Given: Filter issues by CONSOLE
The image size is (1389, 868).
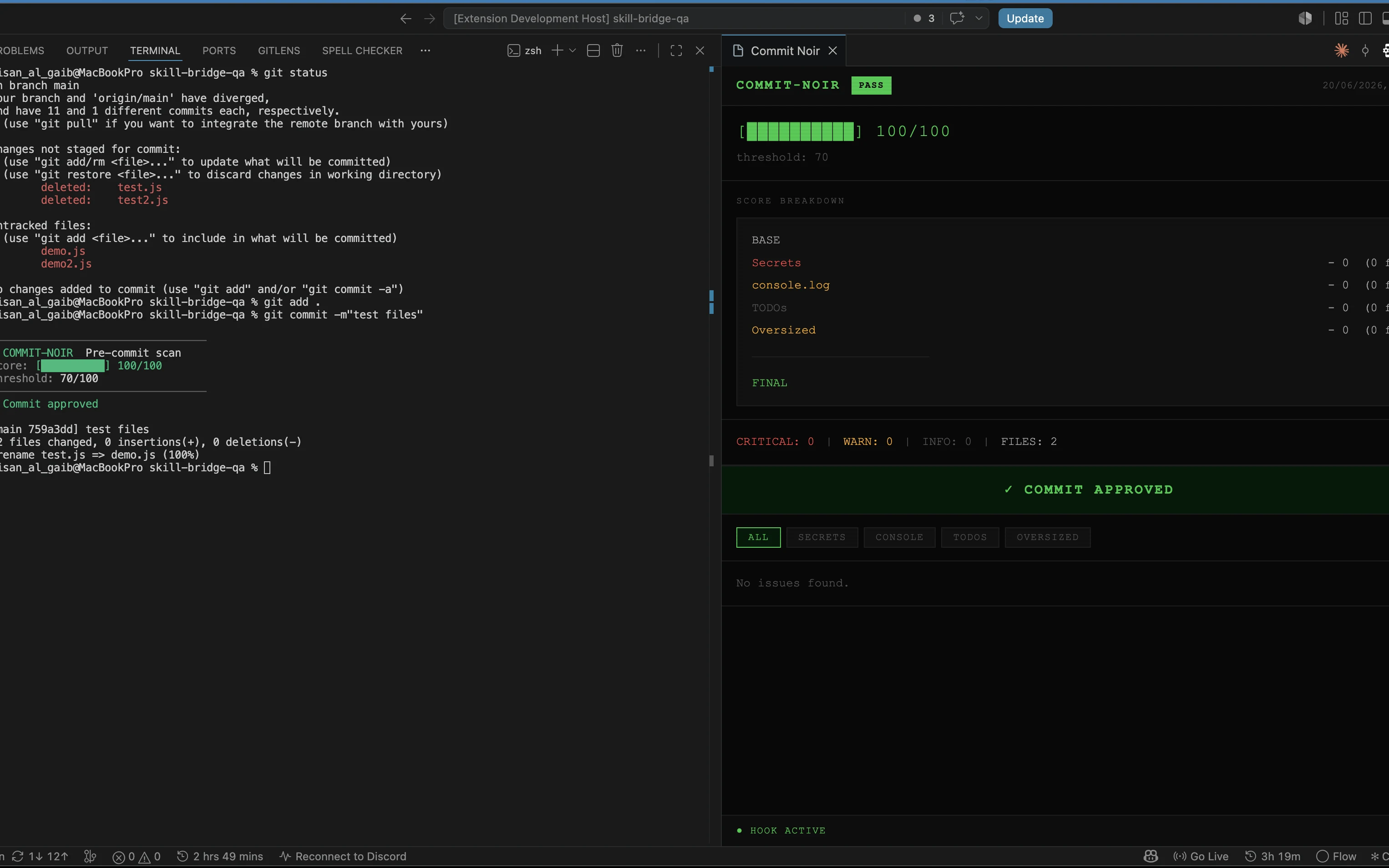Looking at the screenshot, I should tap(899, 537).
